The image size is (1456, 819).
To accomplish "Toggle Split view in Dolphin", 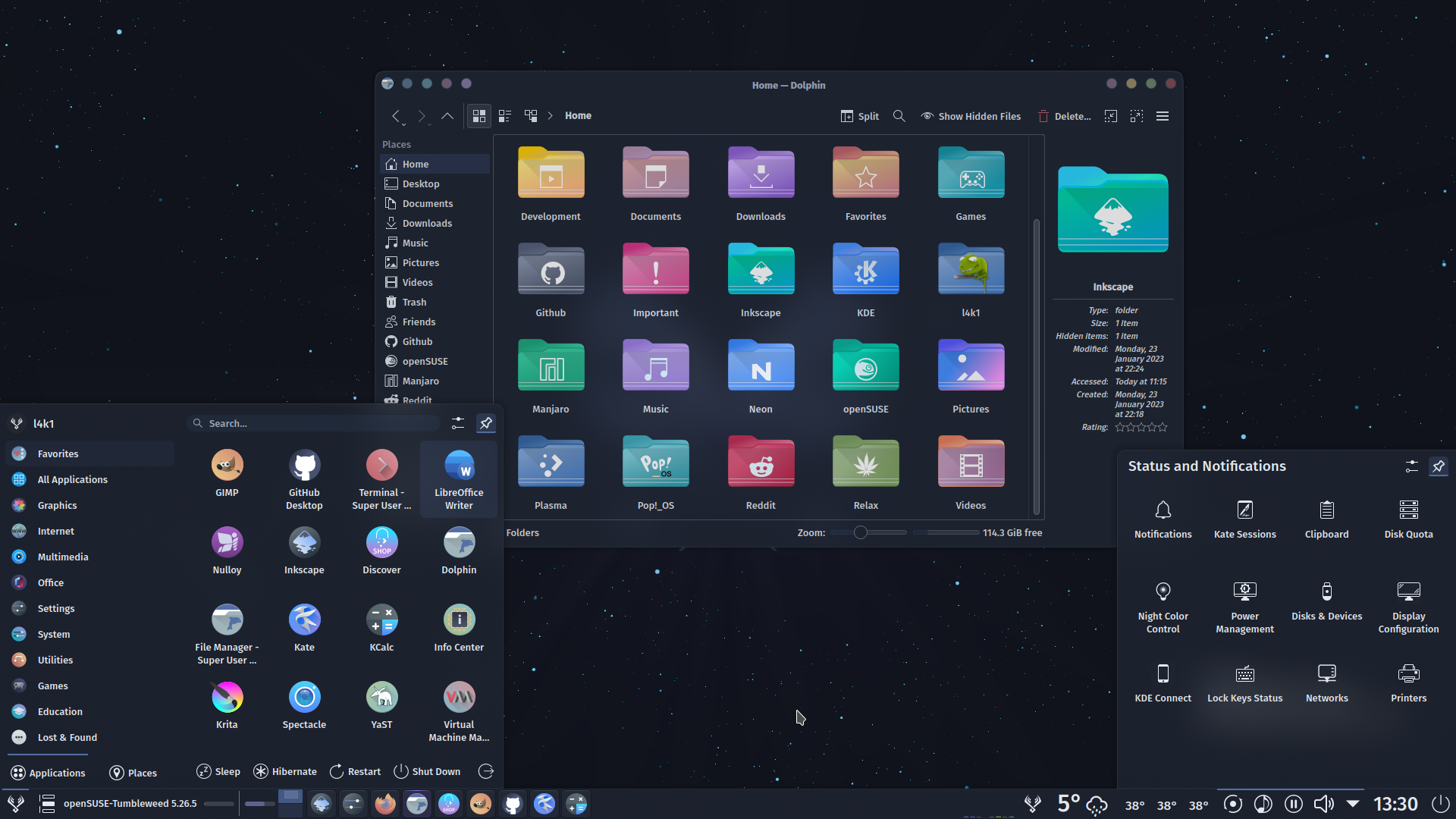I will [860, 116].
